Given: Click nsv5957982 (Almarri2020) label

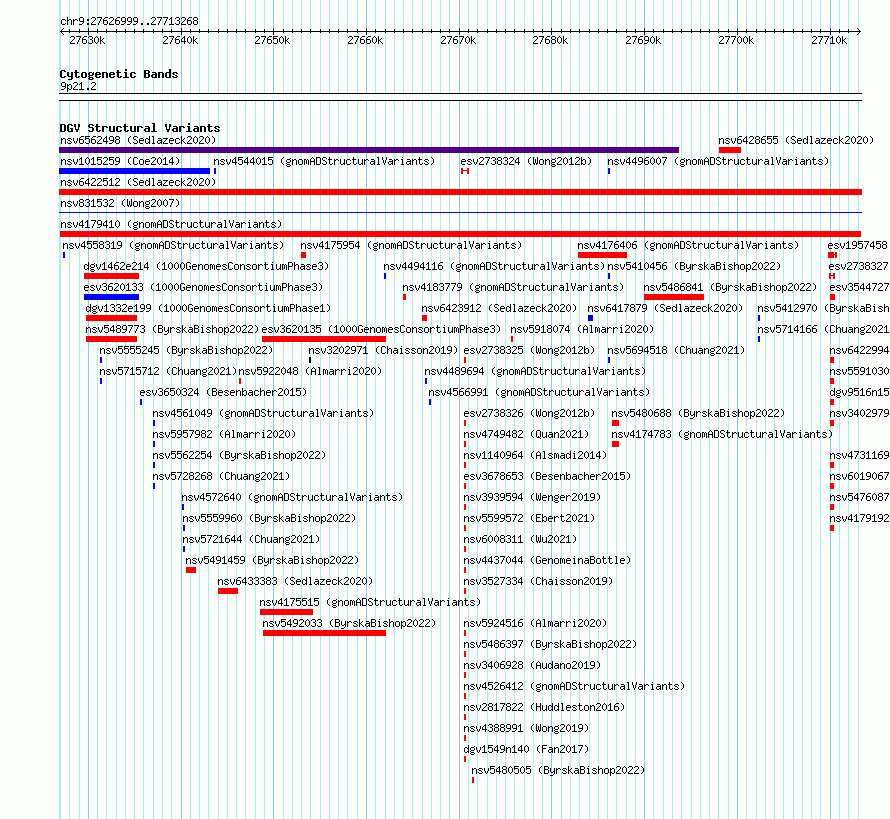Looking at the screenshot, I should point(224,434).
